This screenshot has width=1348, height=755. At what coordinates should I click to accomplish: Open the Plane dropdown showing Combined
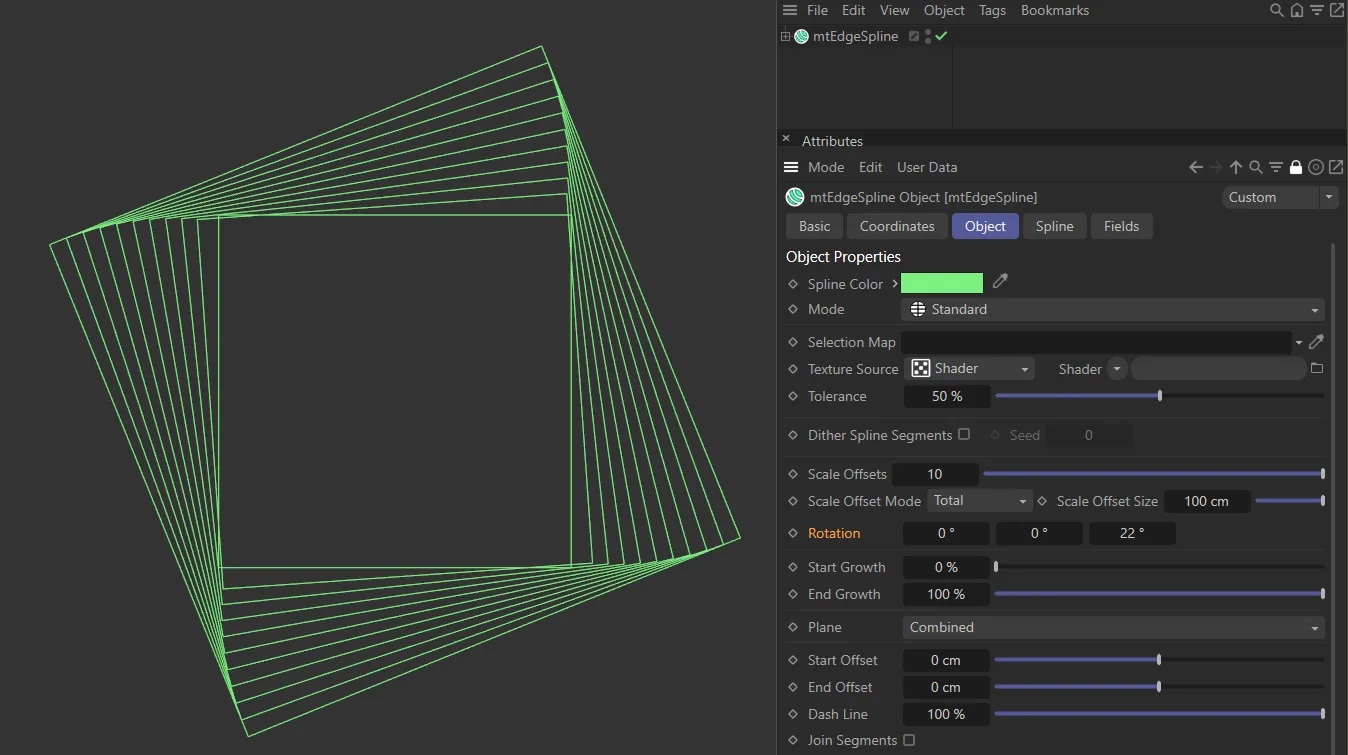tap(1112, 627)
